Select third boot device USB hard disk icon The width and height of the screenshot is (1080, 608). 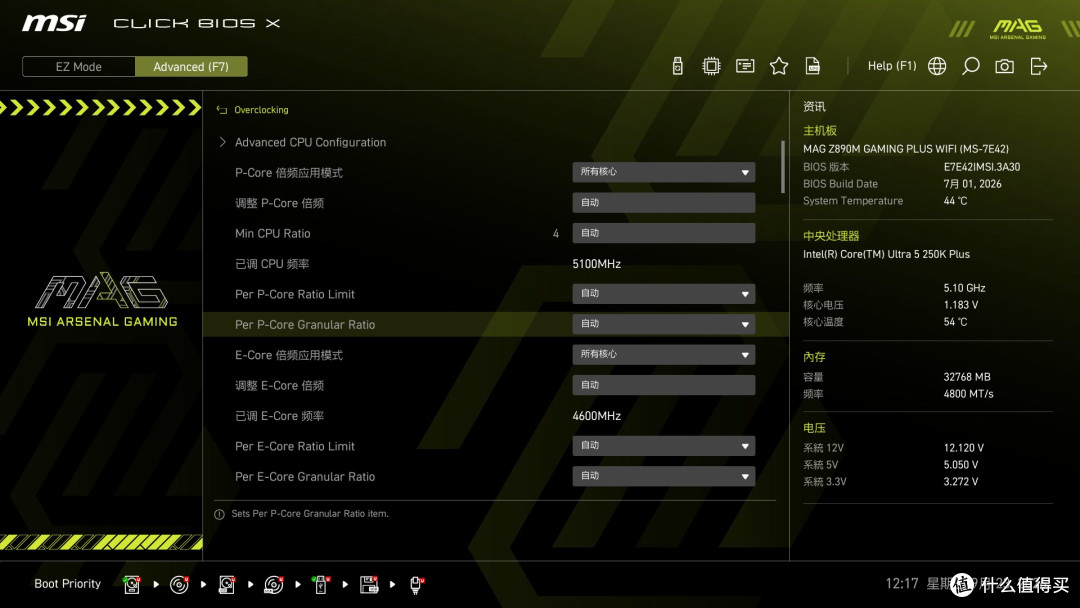(227, 585)
